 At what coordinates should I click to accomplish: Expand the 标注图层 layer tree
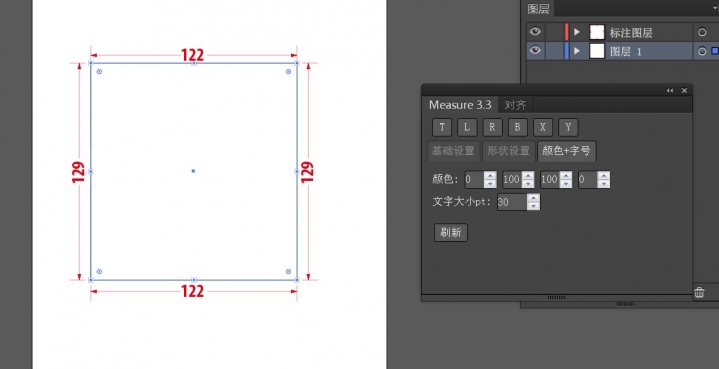click(x=577, y=32)
